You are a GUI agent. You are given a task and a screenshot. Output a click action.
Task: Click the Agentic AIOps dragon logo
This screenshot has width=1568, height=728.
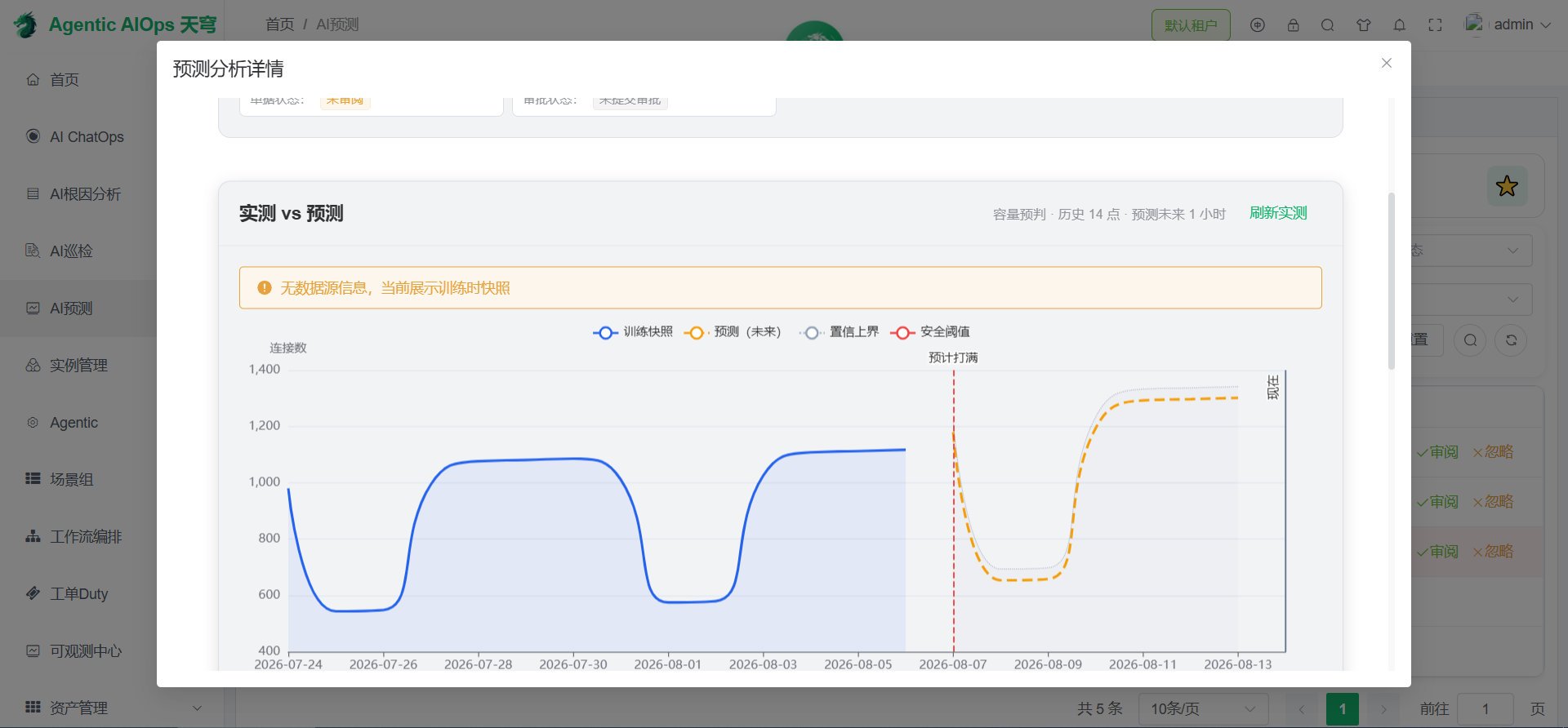(x=25, y=24)
